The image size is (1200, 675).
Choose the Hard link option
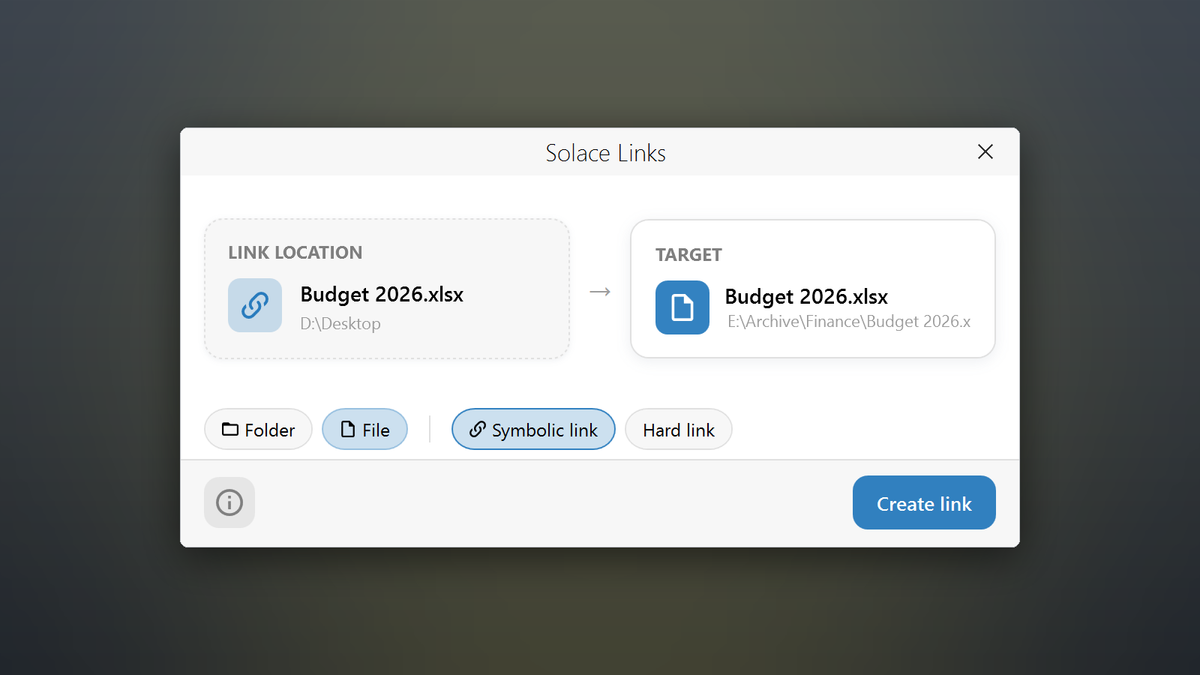click(679, 430)
